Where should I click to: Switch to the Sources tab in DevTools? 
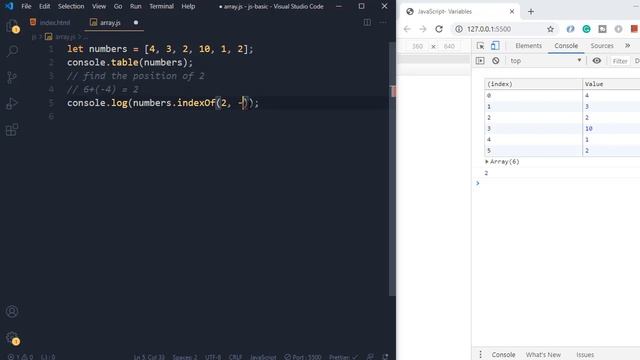pyautogui.click(x=602, y=46)
